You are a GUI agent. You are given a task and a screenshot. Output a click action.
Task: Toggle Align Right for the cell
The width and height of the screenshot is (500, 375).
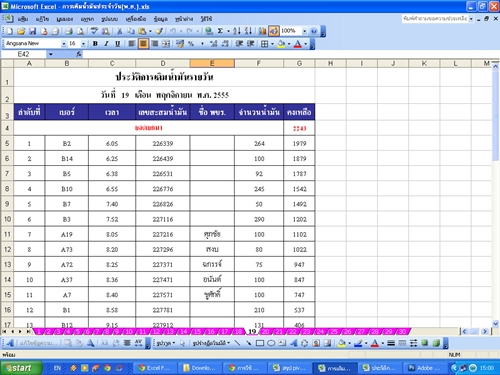(x=155, y=44)
